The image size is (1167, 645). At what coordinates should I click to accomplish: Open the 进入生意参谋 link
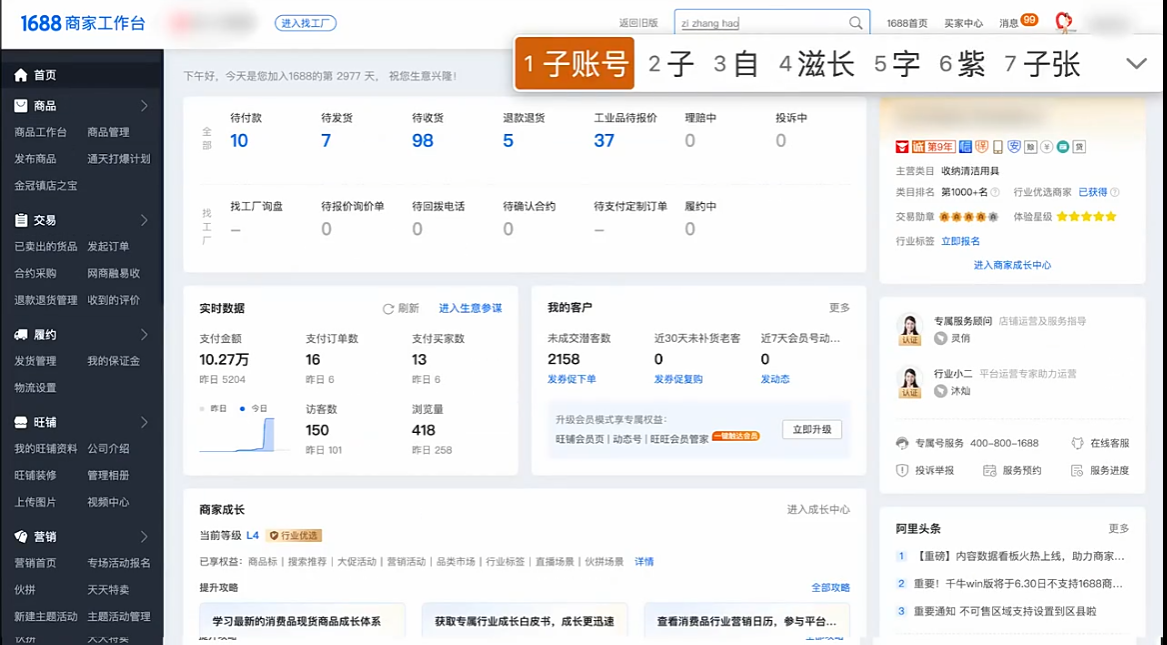click(x=470, y=309)
